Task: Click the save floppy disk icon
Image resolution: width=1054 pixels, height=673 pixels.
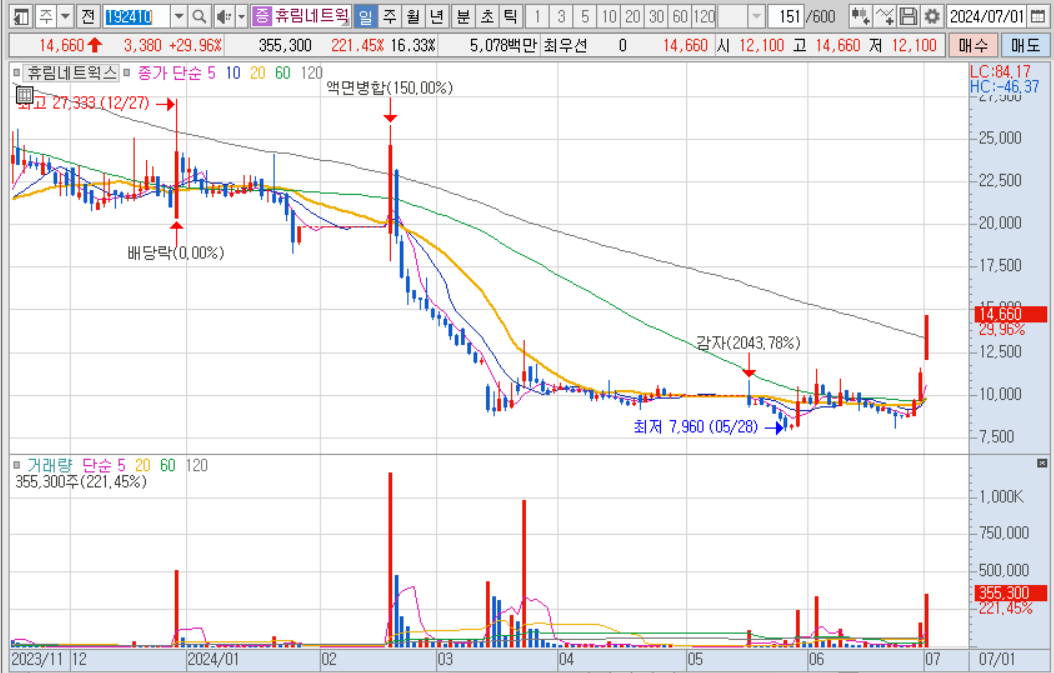Action: pyautogui.click(x=908, y=16)
